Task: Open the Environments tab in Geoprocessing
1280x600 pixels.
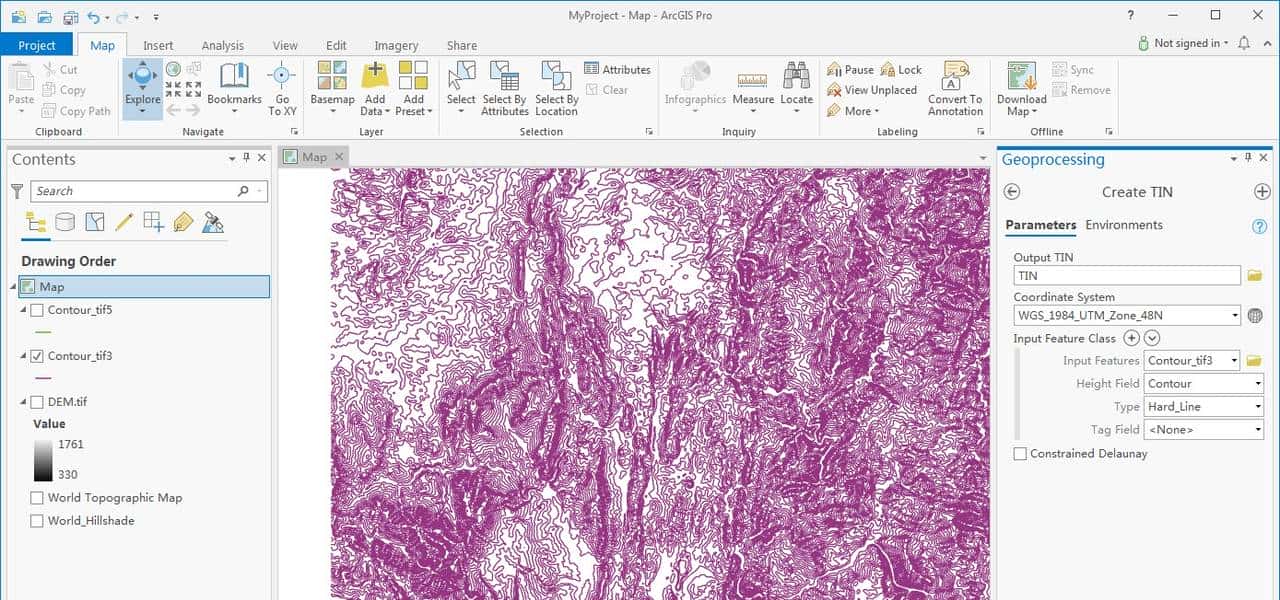Action: pos(1124,225)
